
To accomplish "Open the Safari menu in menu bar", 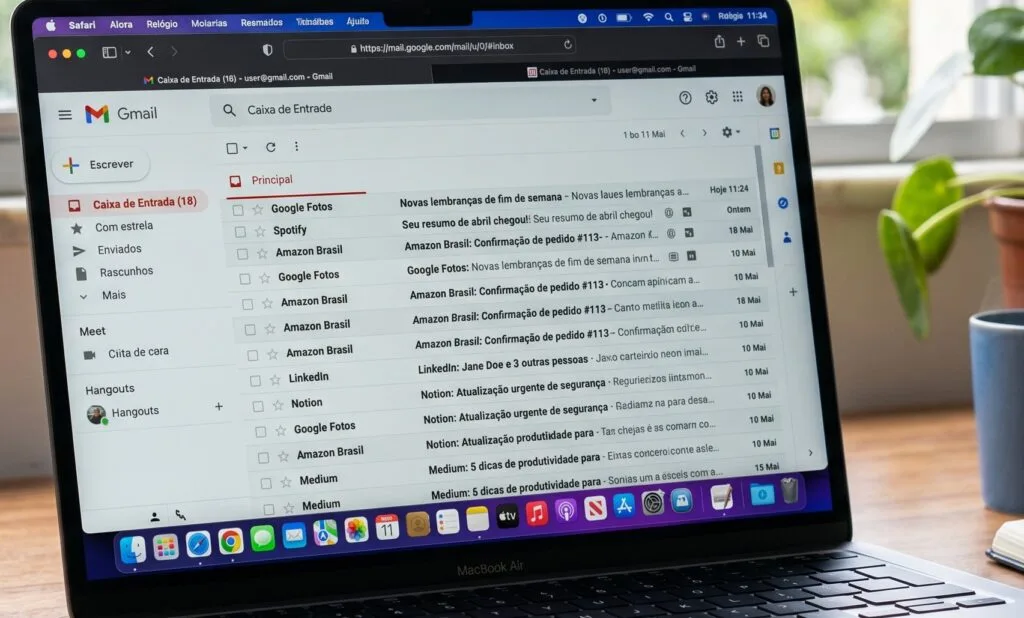I will coord(82,25).
